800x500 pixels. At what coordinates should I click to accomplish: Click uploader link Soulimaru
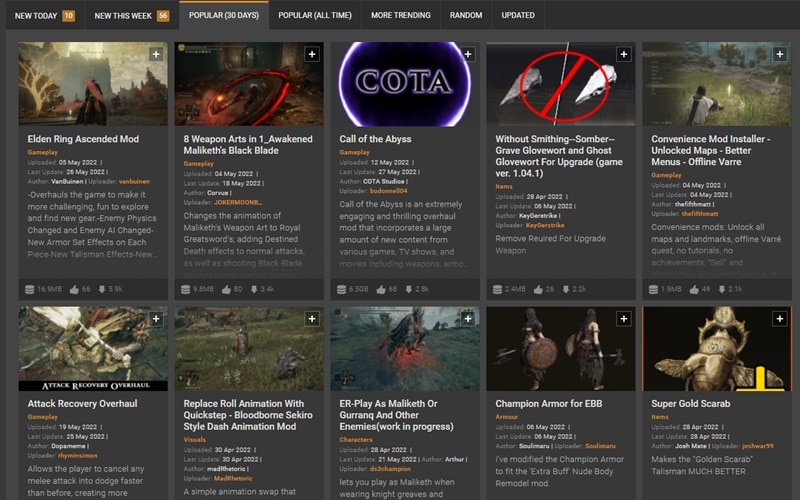(601, 446)
